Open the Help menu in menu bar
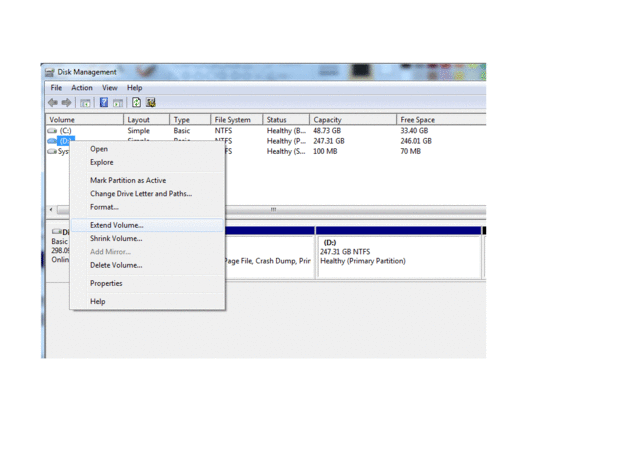Image resolution: width=620 pixels, height=465 pixels. click(134, 88)
